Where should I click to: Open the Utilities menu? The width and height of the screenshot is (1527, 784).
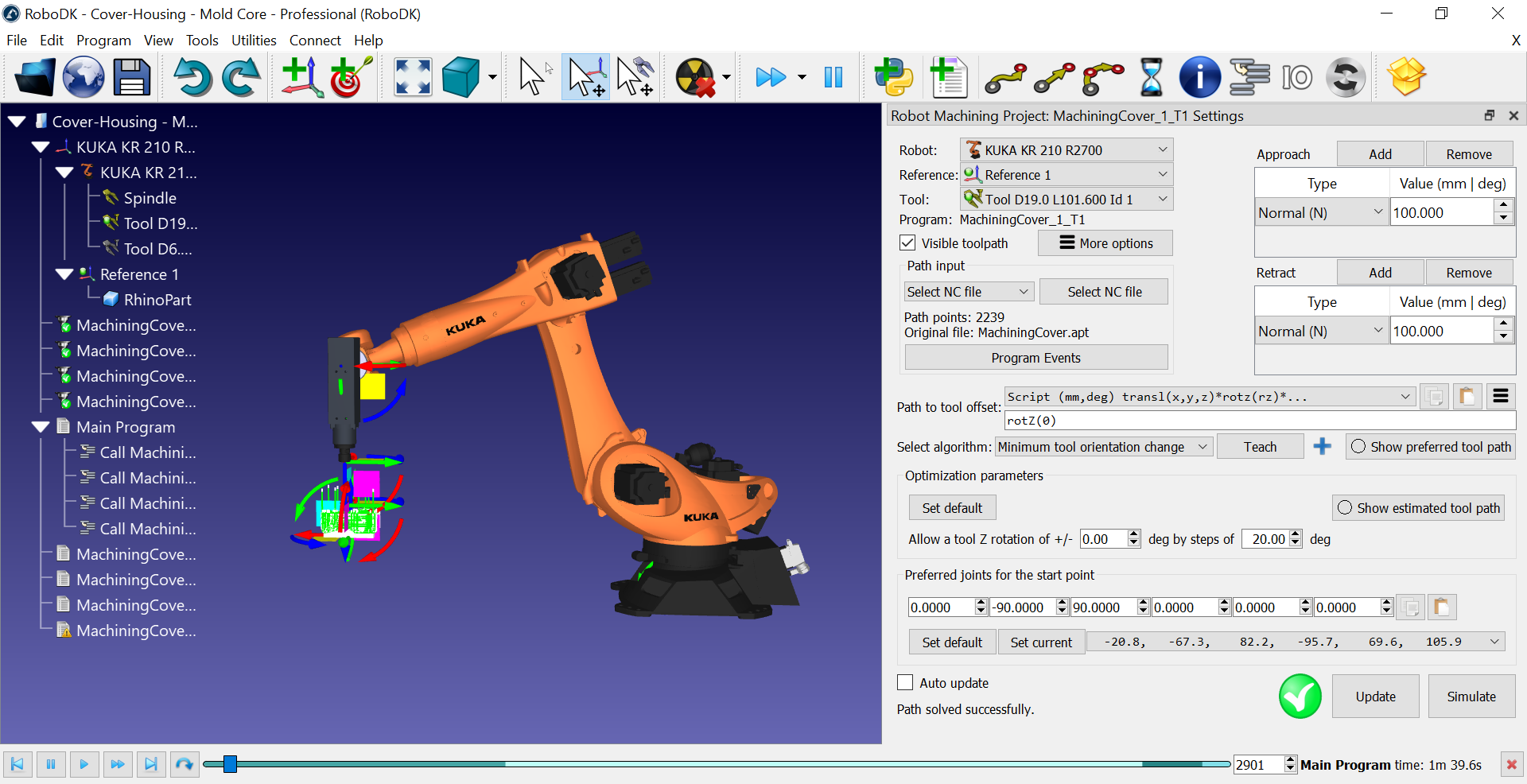[254, 40]
